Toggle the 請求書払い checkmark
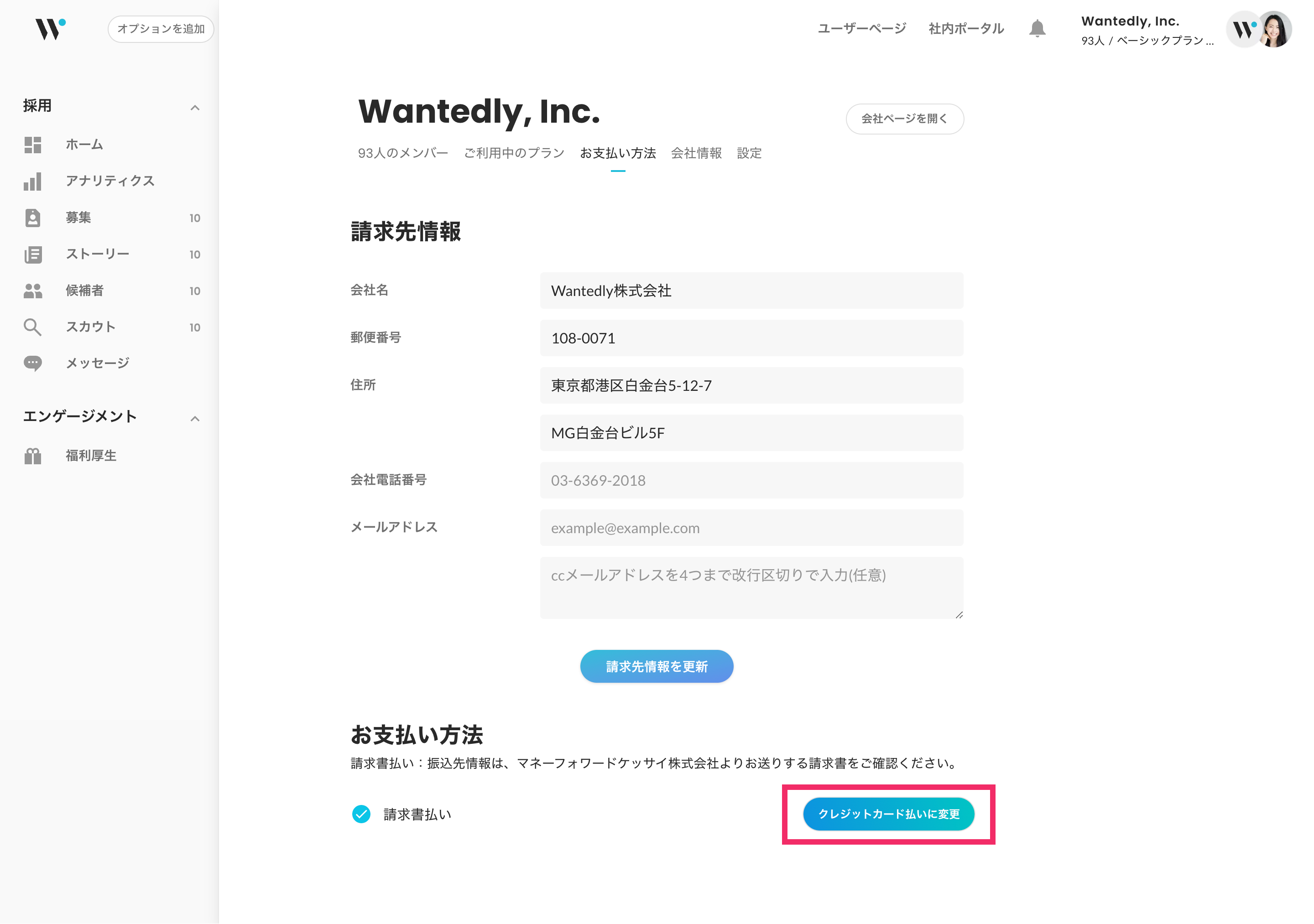The height and width of the screenshot is (924, 1314). coord(361,814)
